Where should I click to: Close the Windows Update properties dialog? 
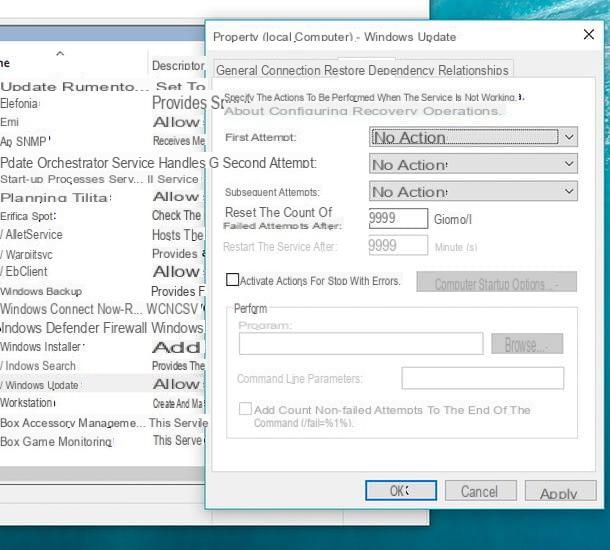(589, 35)
